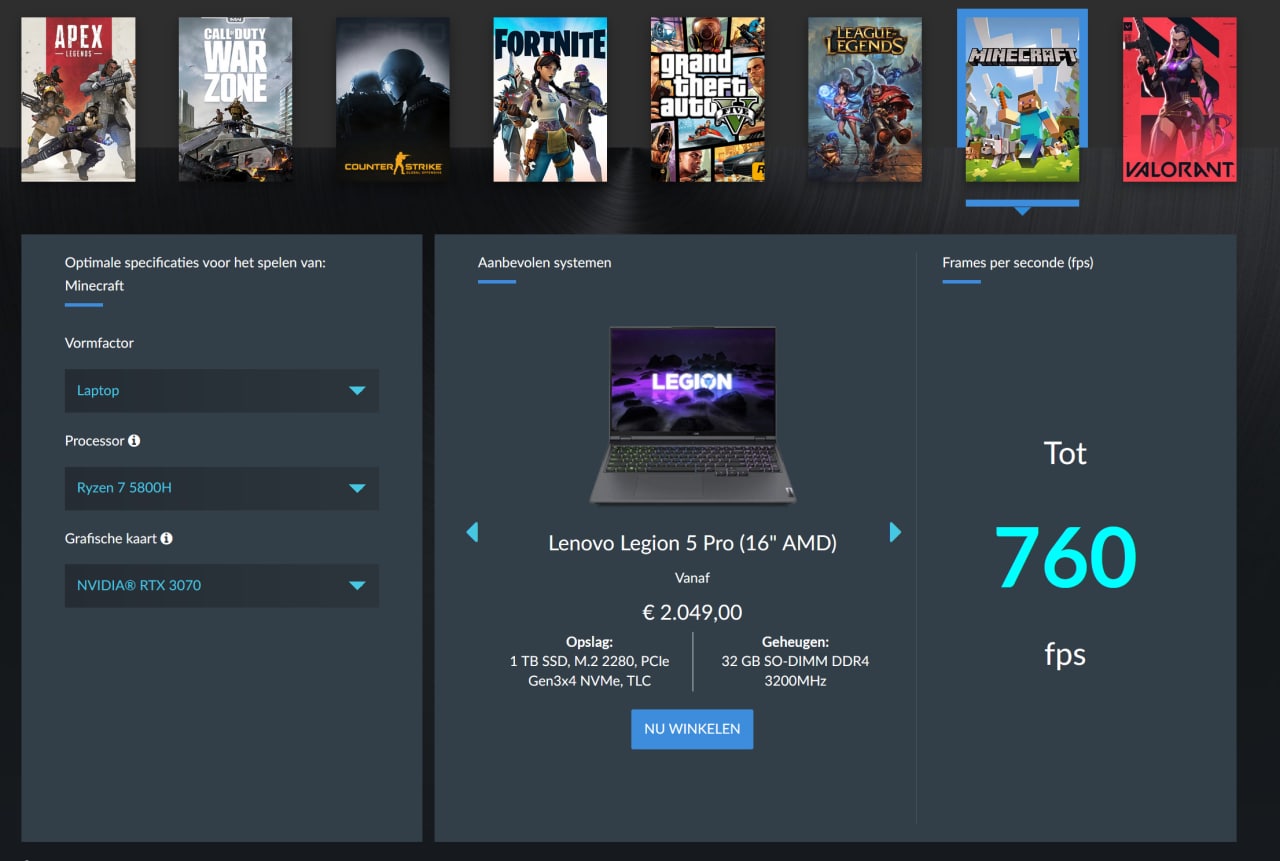Pick the Counter-Strike game cover
Screen dimensions: 1280x861
[393, 99]
